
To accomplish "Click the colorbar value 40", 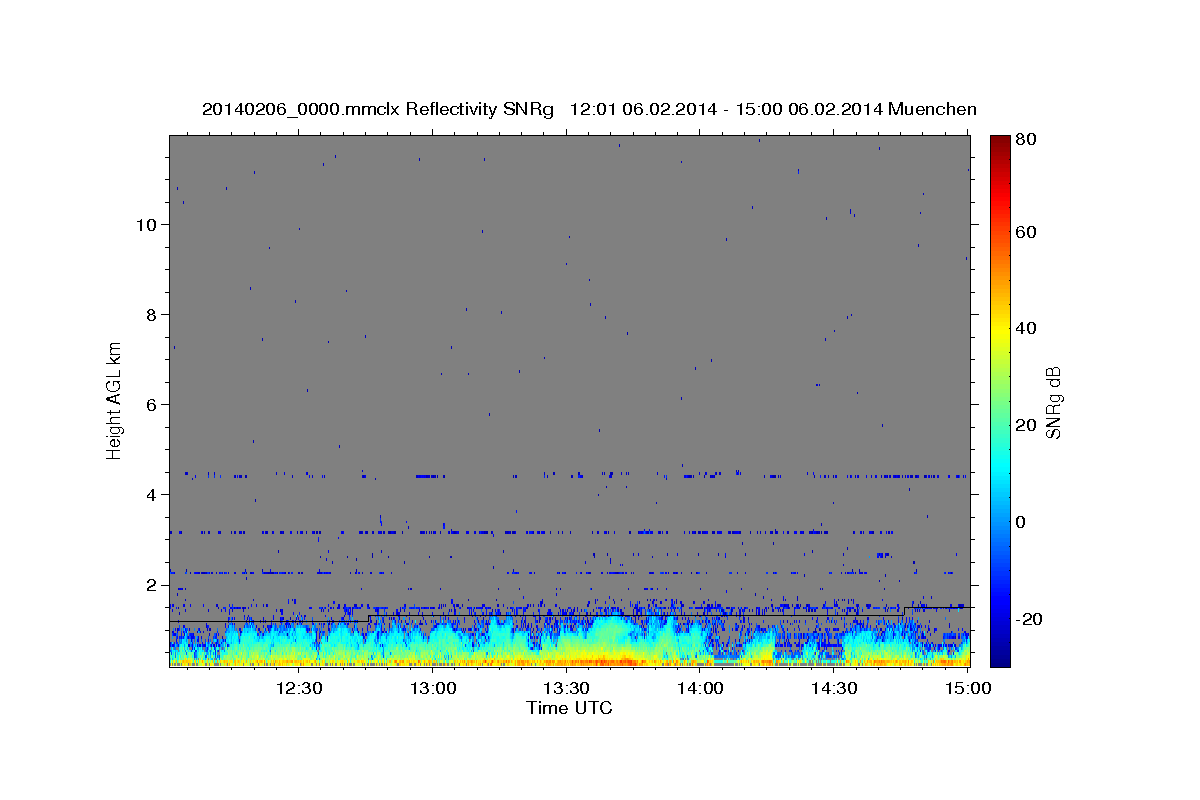I will click(x=1025, y=328).
